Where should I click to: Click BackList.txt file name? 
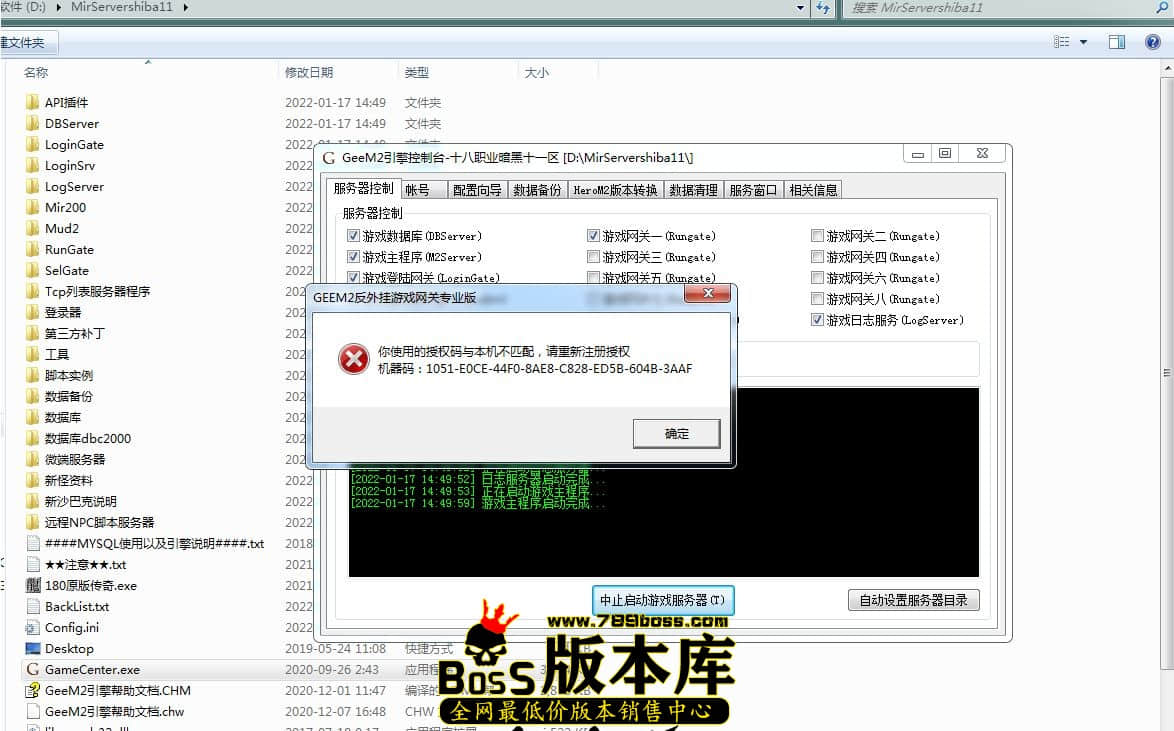tap(77, 606)
